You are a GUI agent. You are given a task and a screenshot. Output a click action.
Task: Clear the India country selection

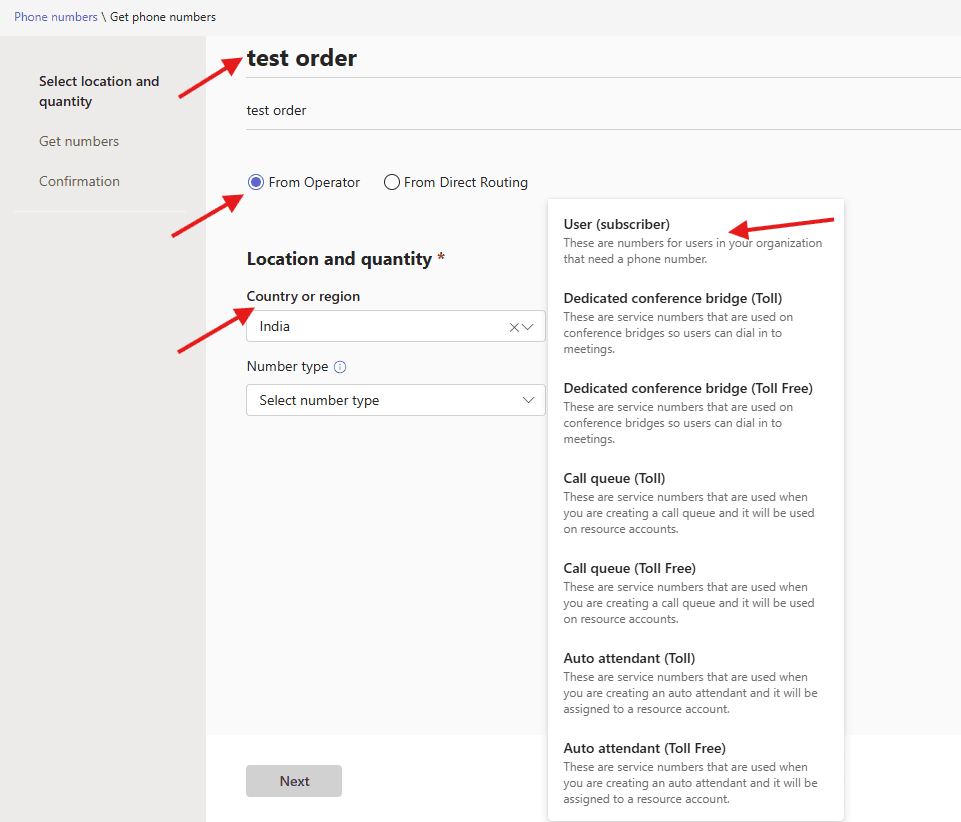[x=514, y=327]
